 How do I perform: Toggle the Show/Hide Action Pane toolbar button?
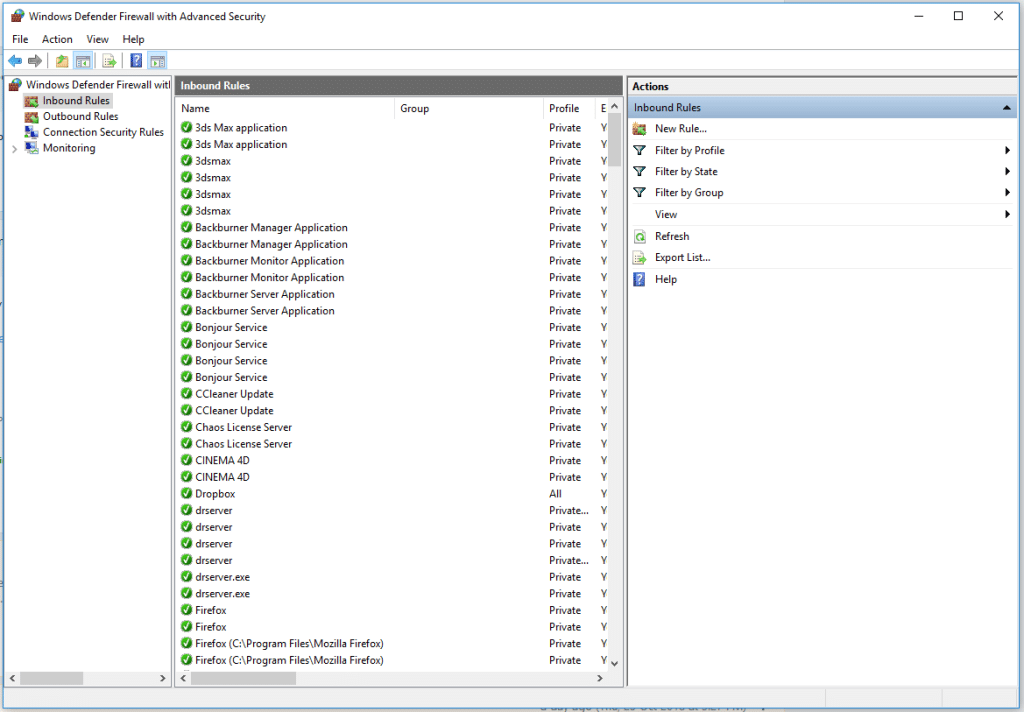(x=157, y=61)
